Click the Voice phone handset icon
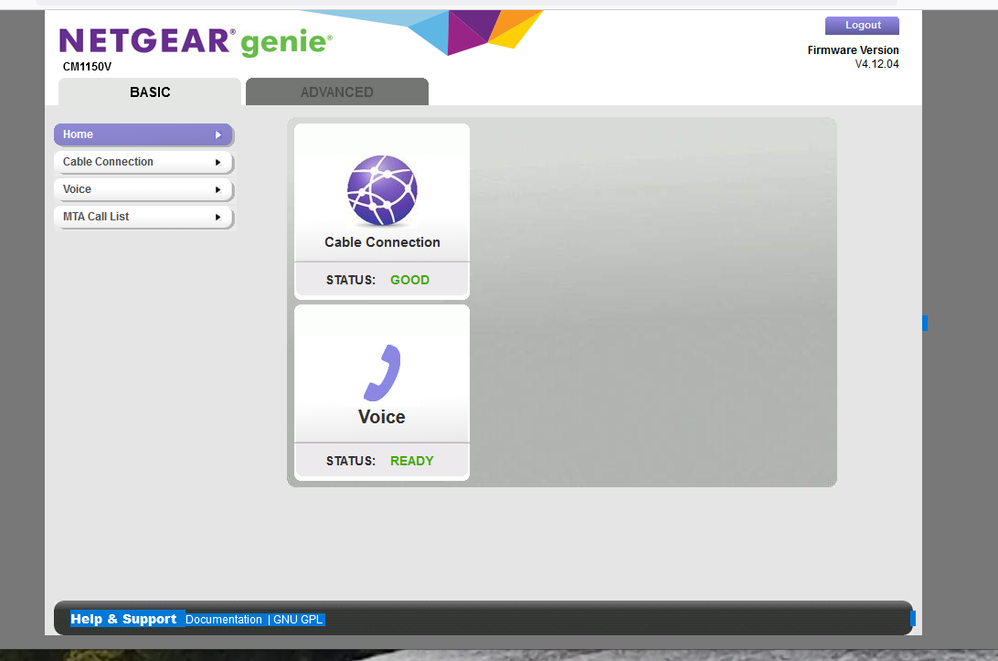998x661 pixels. click(x=382, y=373)
